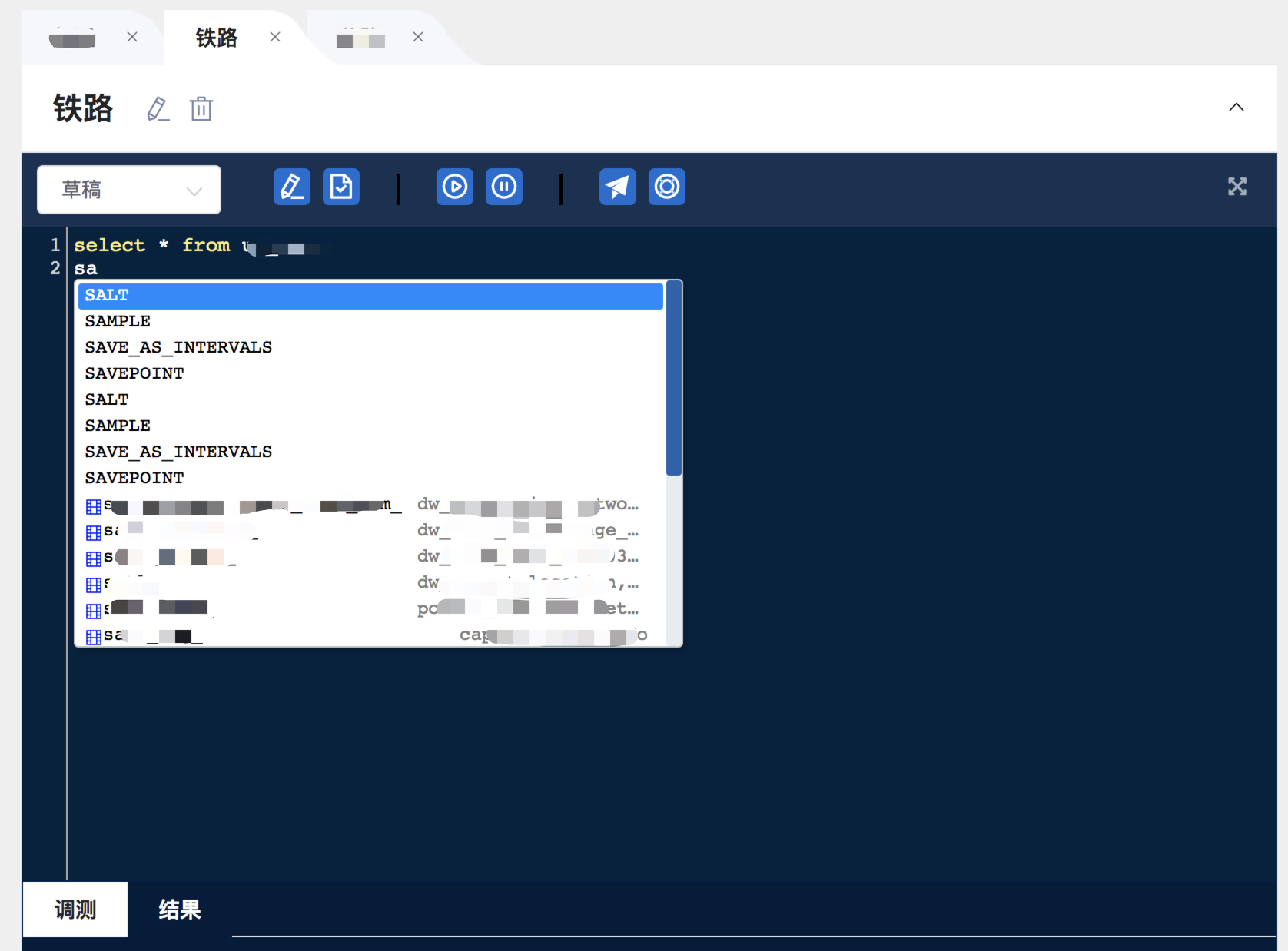
Task: Click the autocomplete list scrollbar thumb
Action: pyautogui.click(x=674, y=379)
